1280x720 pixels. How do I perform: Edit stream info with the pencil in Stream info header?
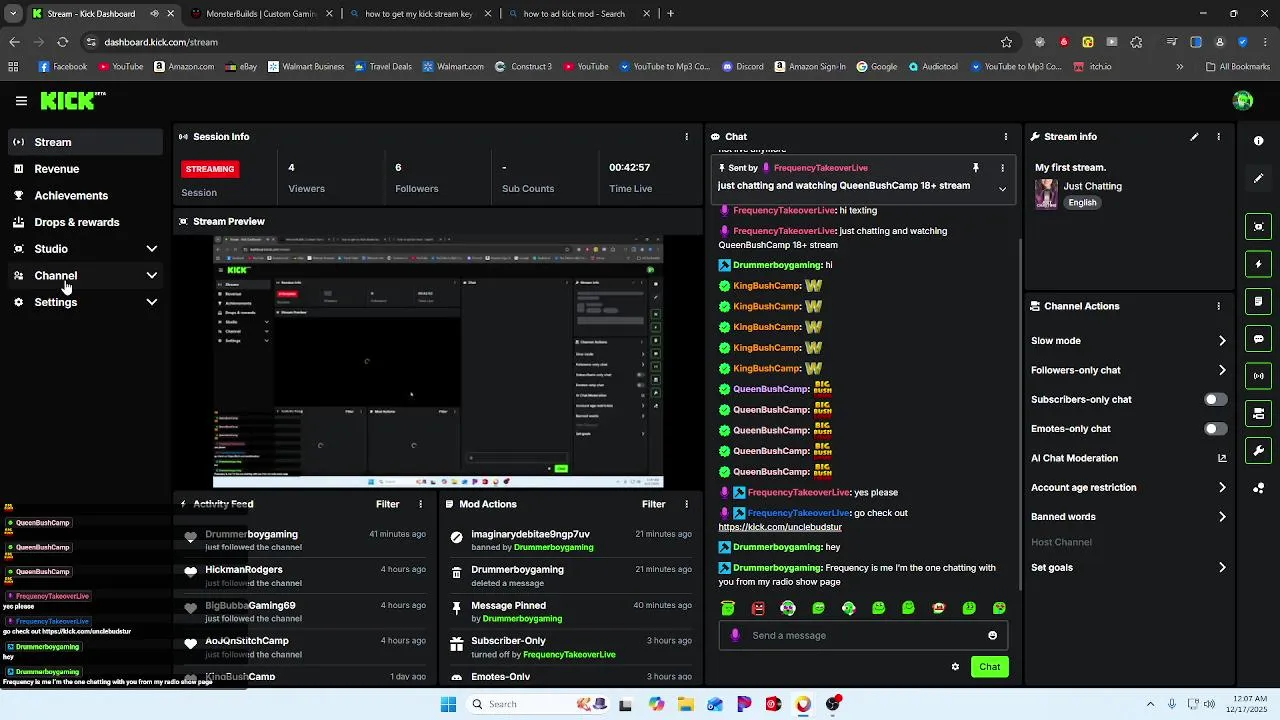coord(1194,136)
